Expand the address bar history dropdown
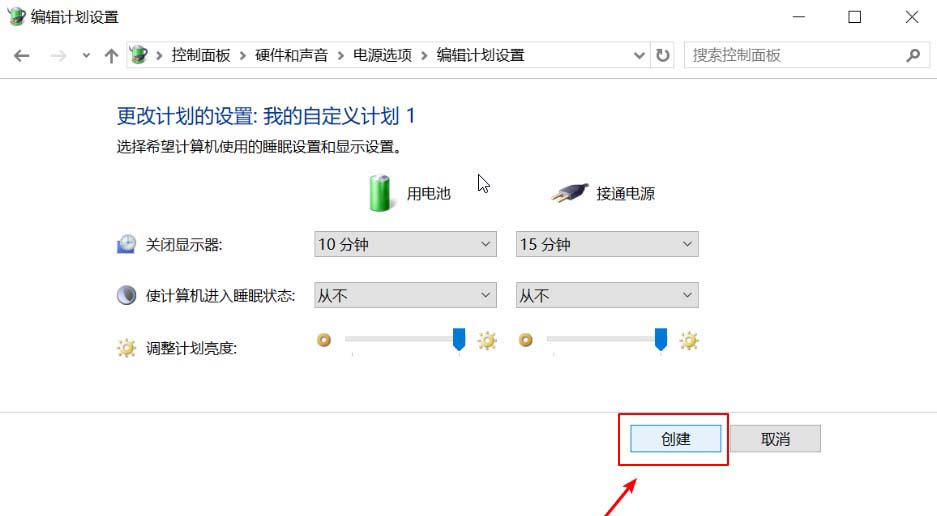The height and width of the screenshot is (516, 937). pyautogui.click(x=639, y=56)
